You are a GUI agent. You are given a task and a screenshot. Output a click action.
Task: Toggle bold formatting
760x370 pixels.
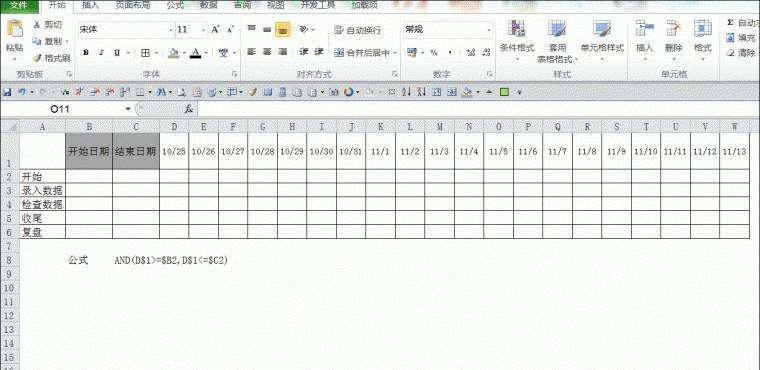[86, 53]
